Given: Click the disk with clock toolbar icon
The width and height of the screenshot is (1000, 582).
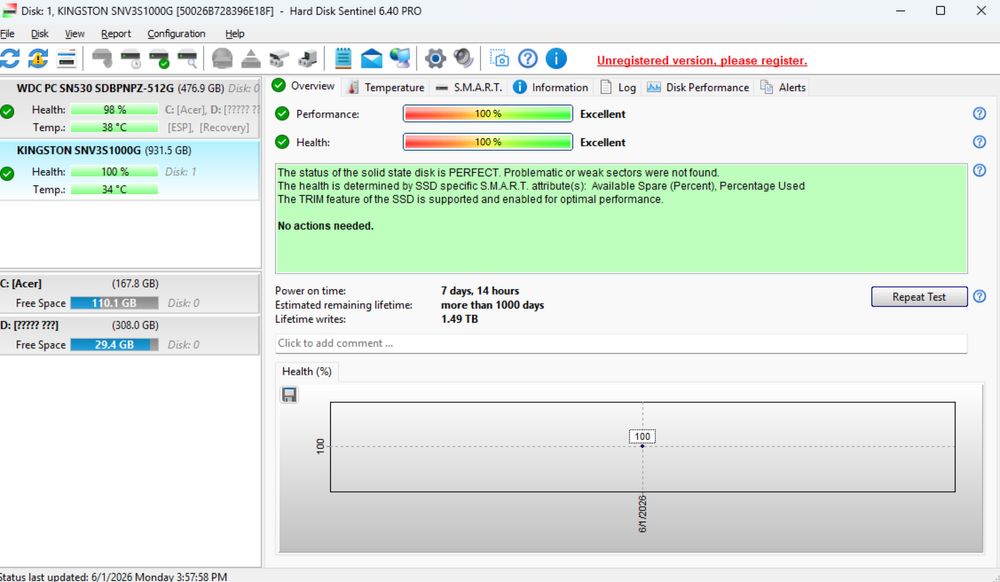Looking at the screenshot, I should click(131, 59).
